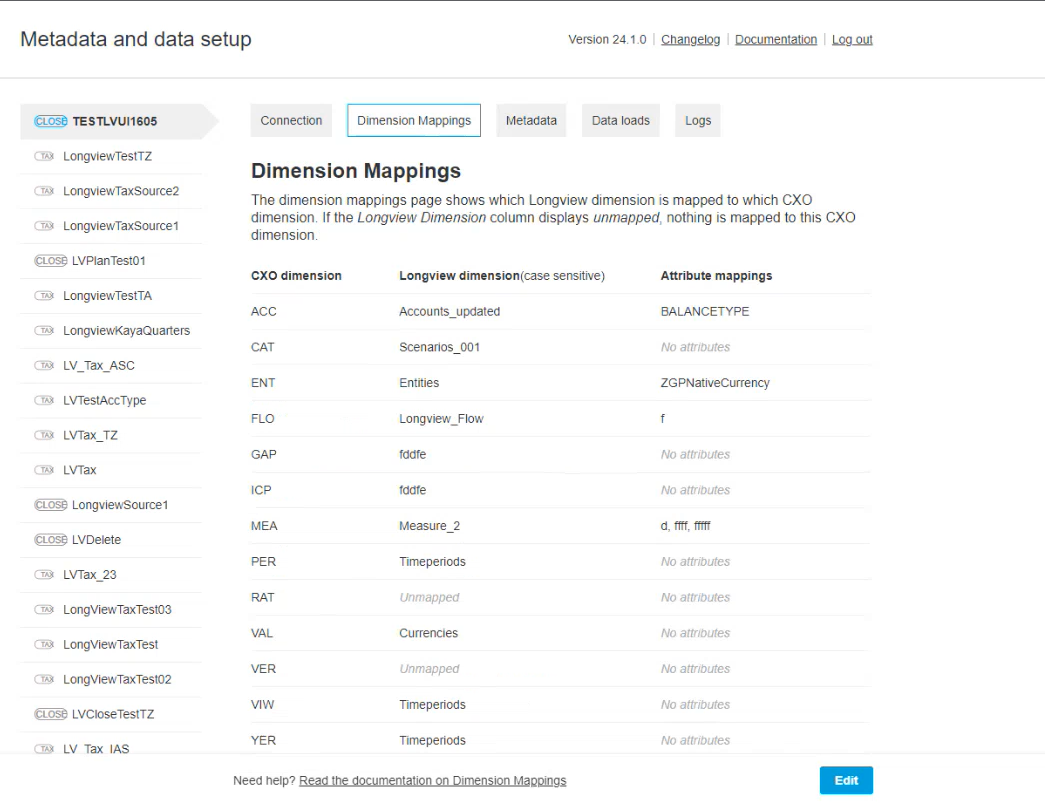Click the CLOSE badge icon beside LVCloseTestTZ
Screen dimensions: 1045x805
click(x=51, y=714)
